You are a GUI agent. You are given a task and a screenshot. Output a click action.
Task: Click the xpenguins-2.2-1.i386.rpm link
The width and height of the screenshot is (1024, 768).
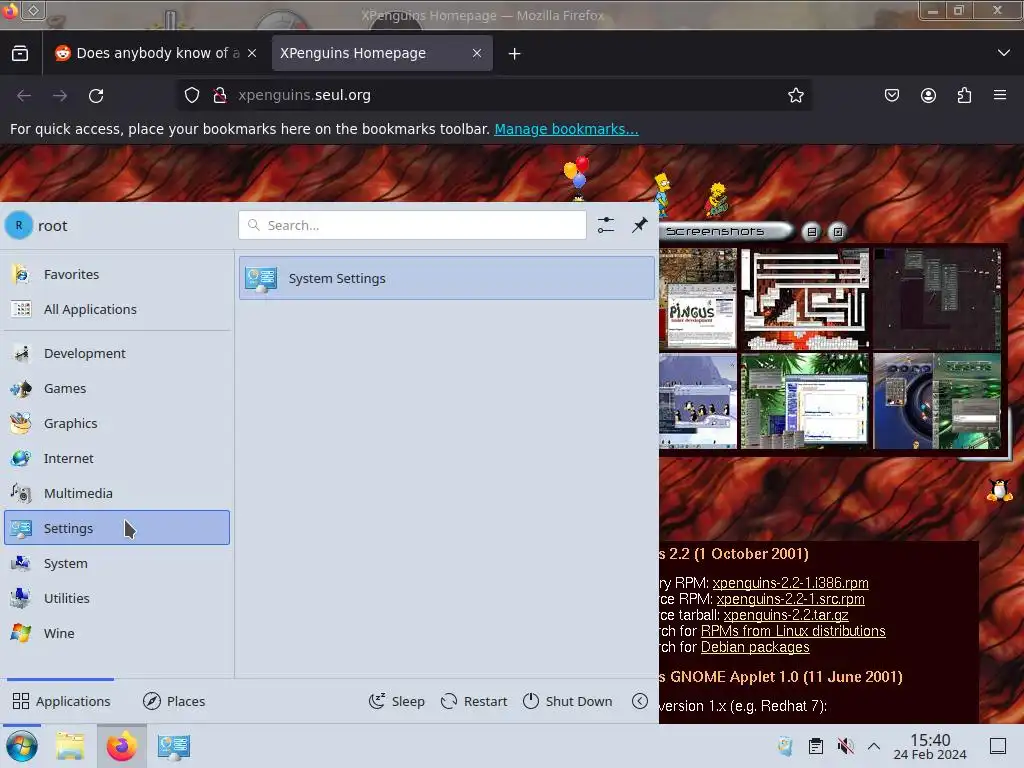coord(790,583)
